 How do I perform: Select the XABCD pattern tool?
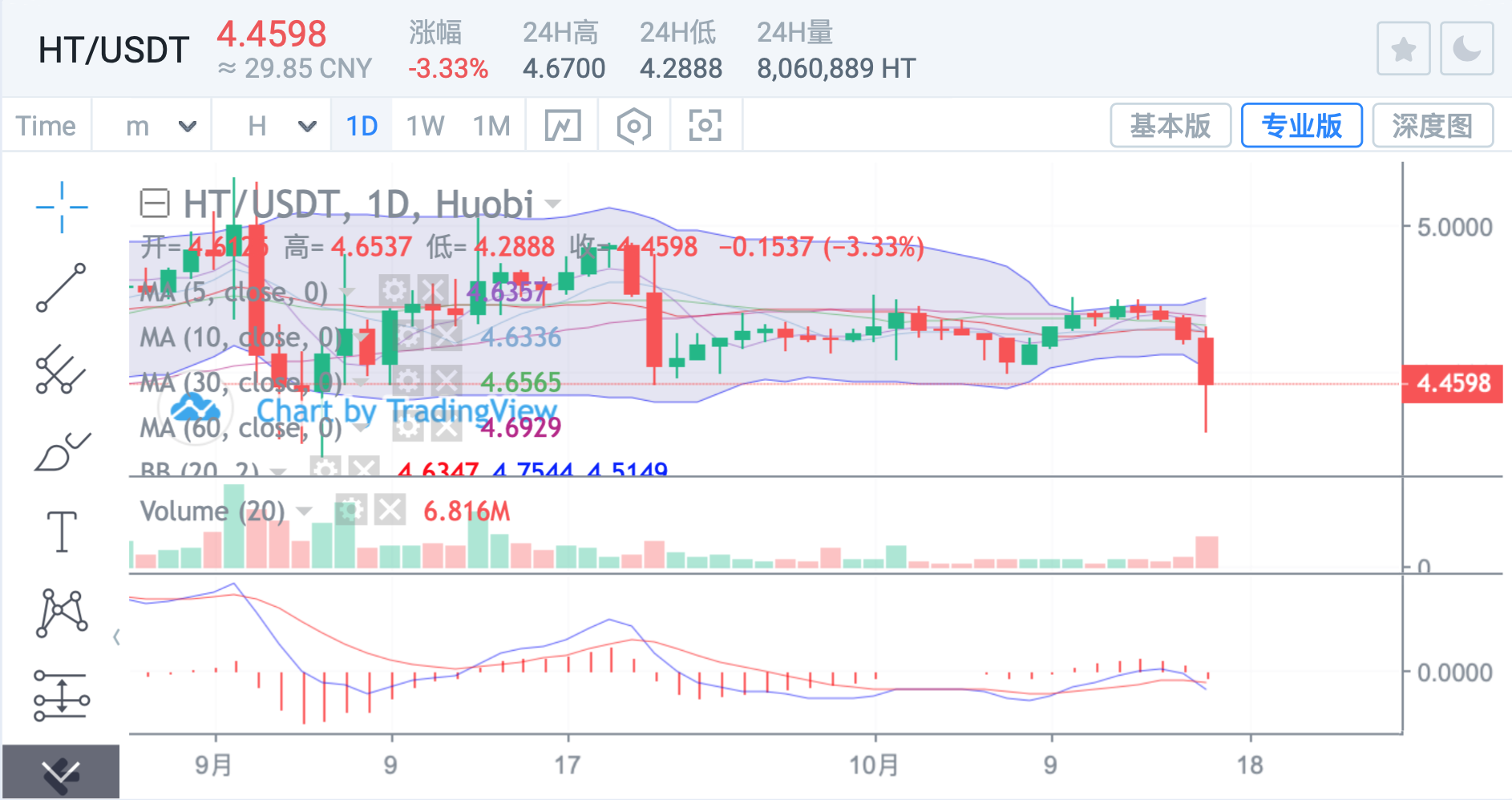coord(62,613)
